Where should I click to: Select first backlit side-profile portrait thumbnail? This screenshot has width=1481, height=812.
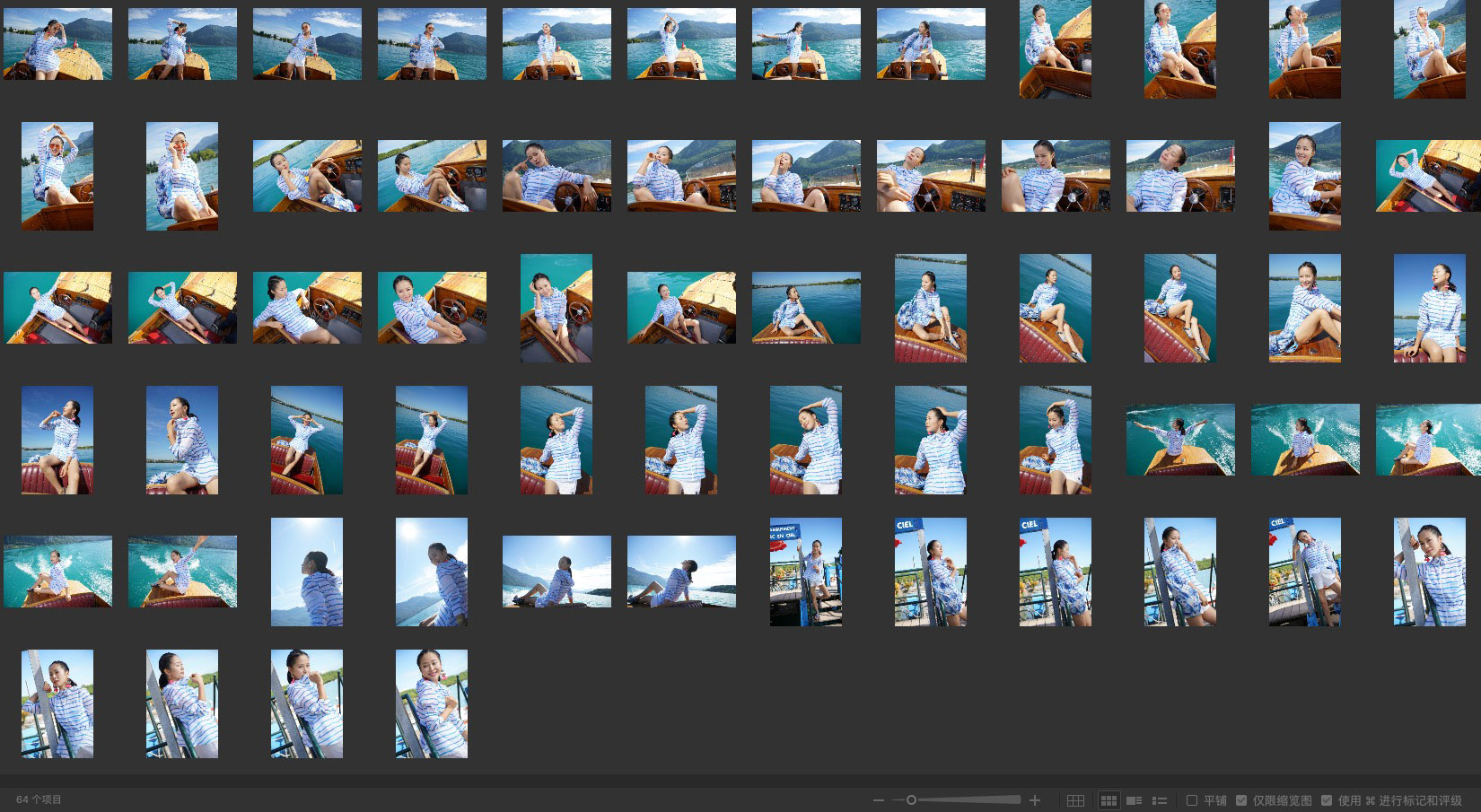(x=306, y=572)
